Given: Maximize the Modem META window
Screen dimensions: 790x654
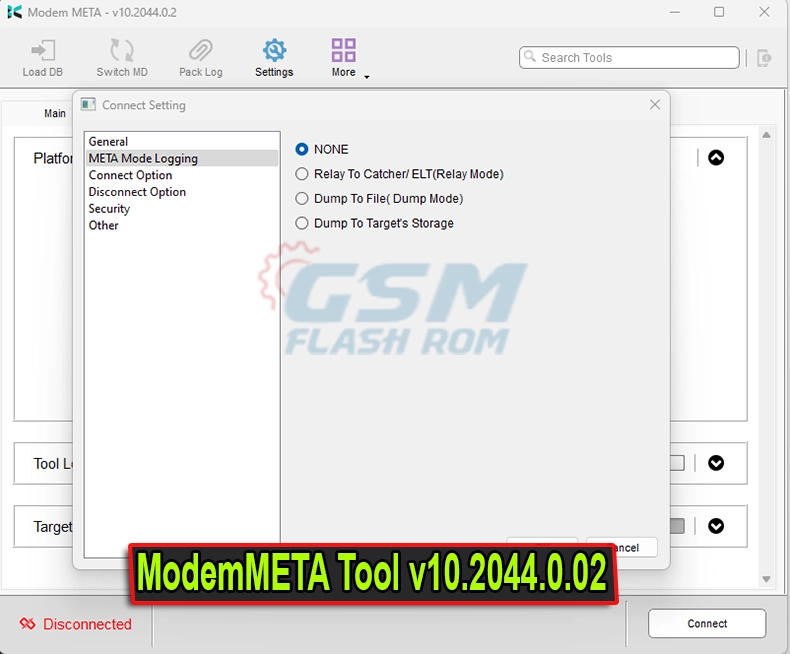Looking at the screenshot, I should (719, 12).
